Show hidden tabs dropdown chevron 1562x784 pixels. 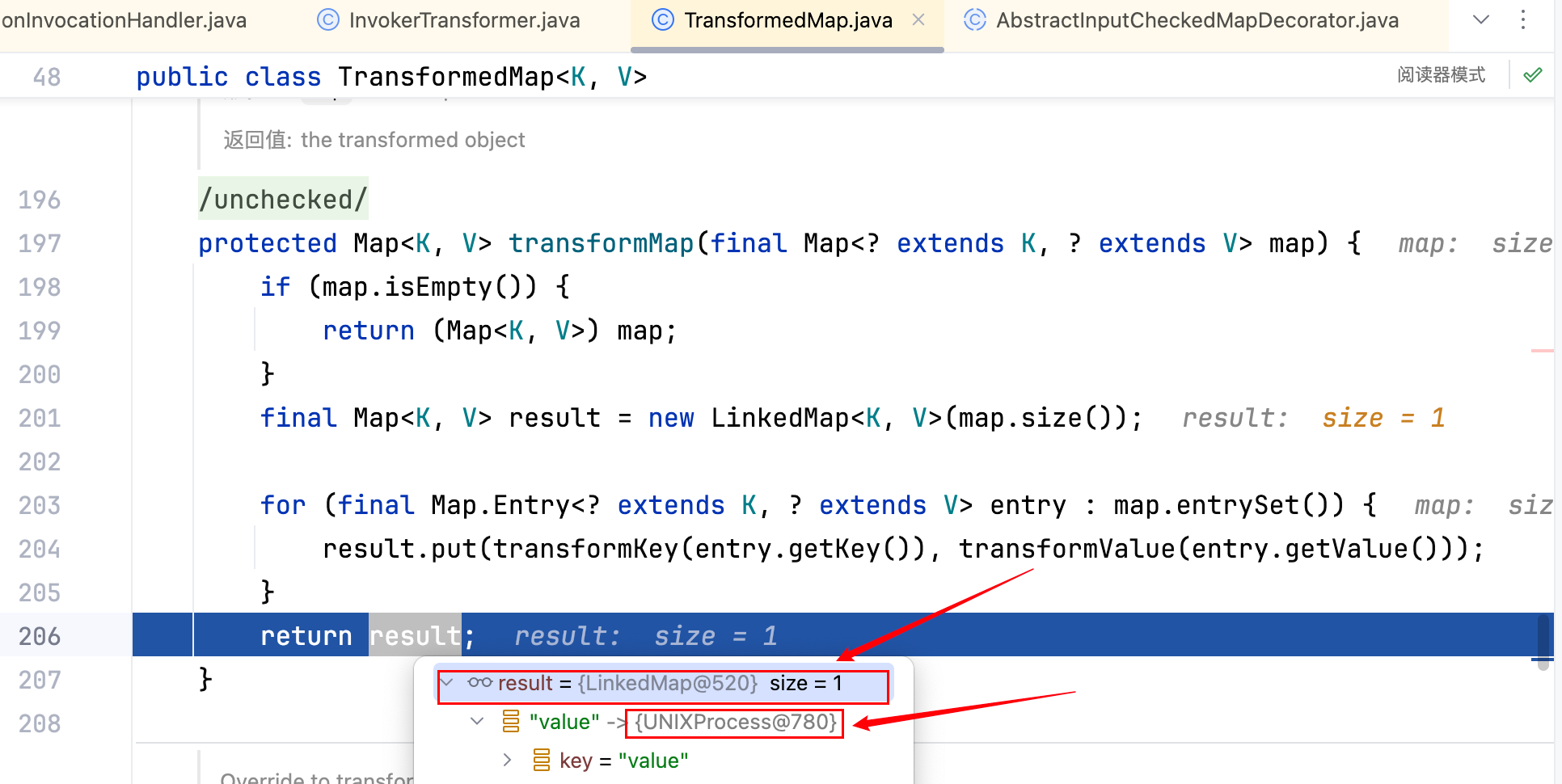[1481, 20]
